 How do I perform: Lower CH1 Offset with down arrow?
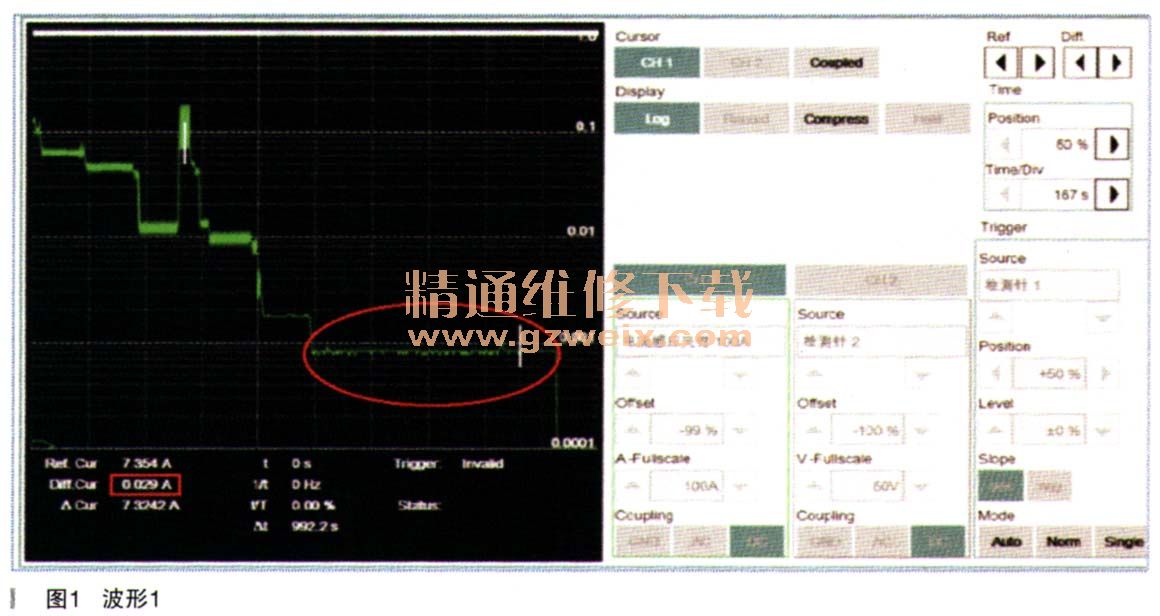tap(739, 430)
